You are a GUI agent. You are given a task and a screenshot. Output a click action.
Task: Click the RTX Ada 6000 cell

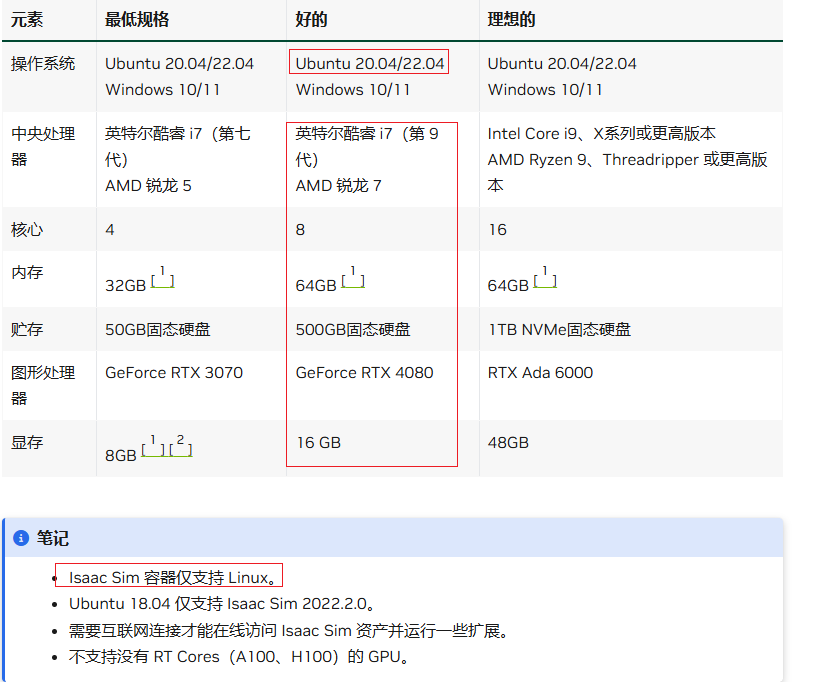[540, 373]
